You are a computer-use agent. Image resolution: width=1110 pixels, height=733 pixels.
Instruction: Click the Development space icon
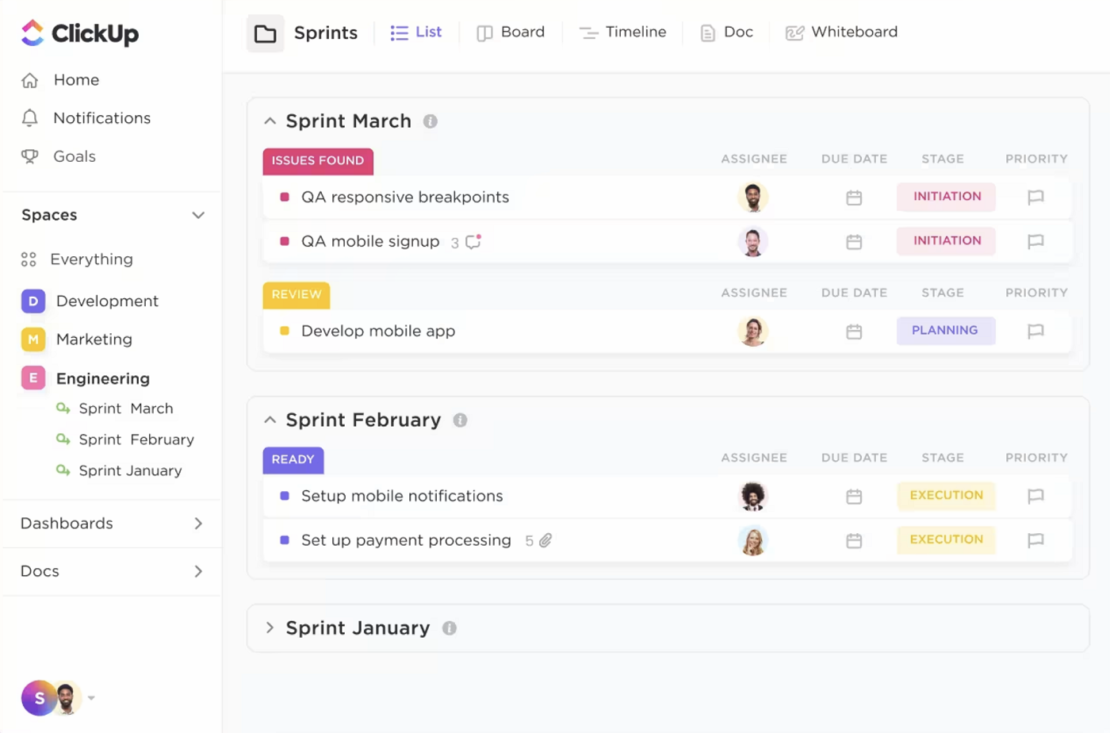tap(32, 301)
